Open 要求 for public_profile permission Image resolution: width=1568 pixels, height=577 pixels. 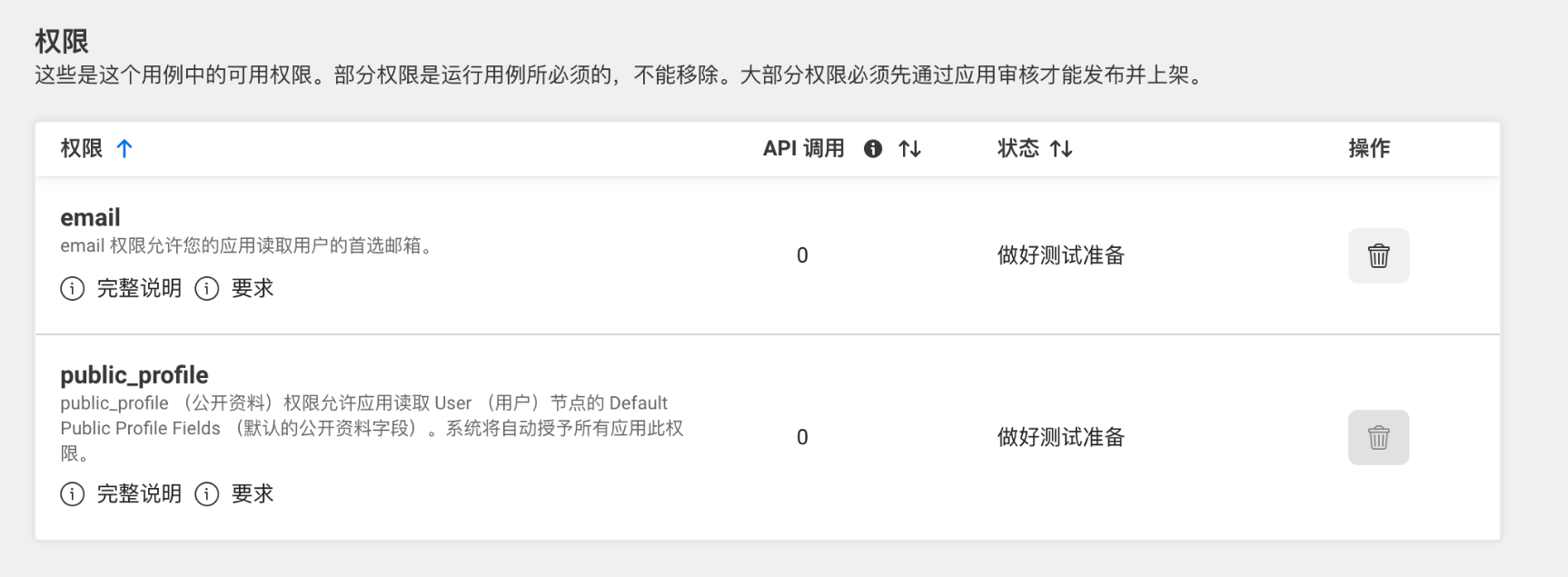[x=253, y=494]
